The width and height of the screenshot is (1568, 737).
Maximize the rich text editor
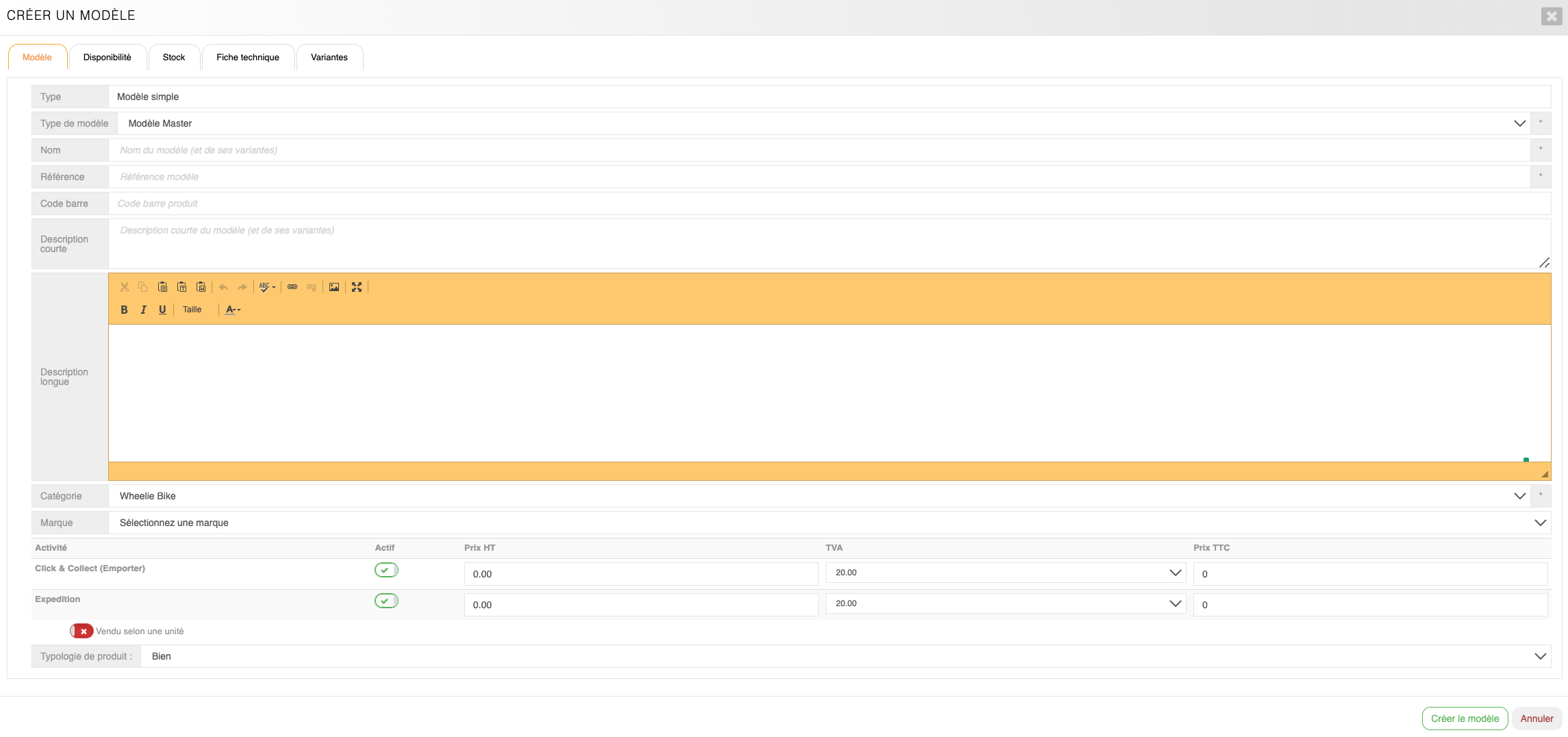tap(357, 287)
